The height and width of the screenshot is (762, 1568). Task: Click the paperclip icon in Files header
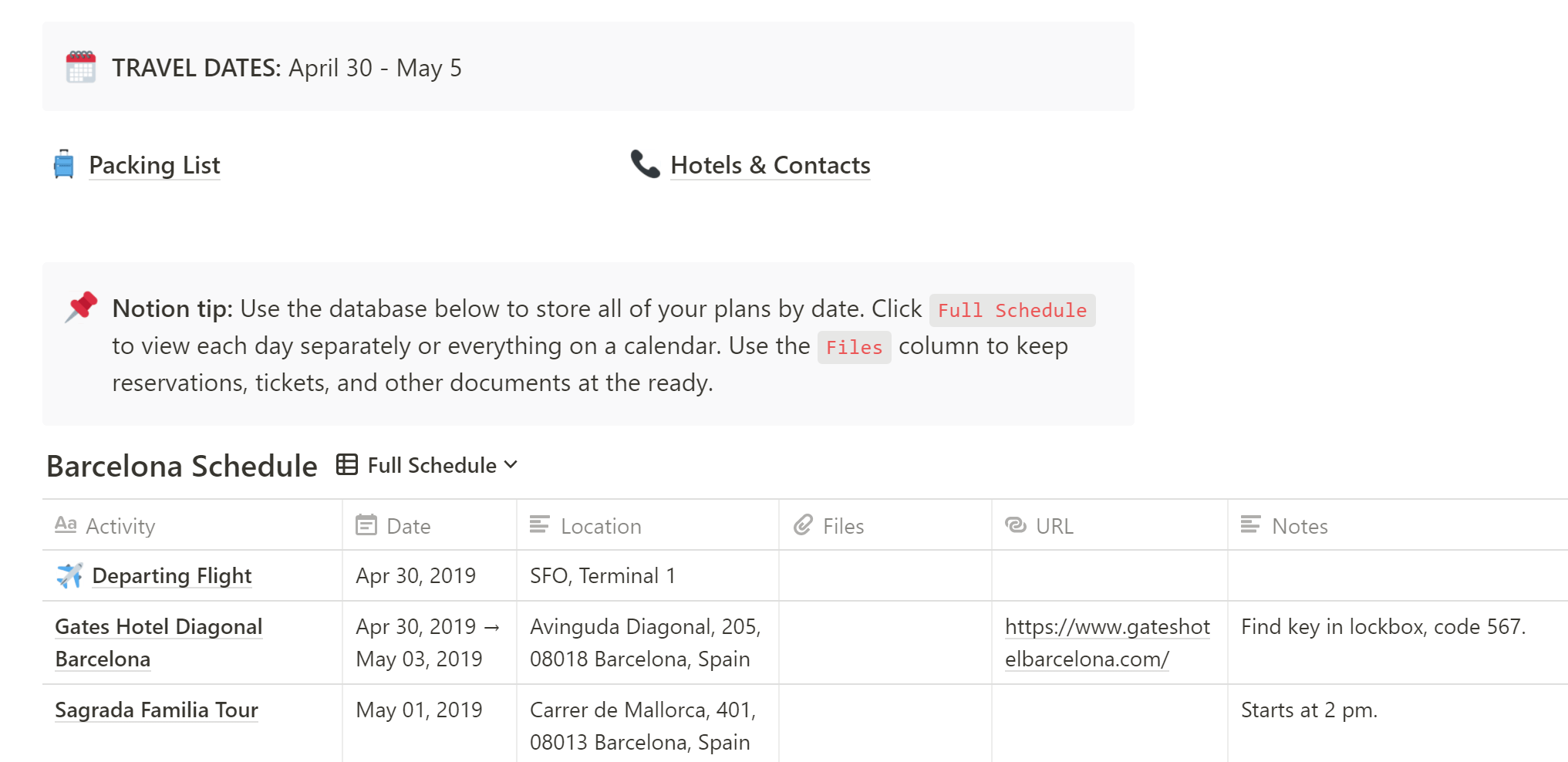(x=803, y=525)
